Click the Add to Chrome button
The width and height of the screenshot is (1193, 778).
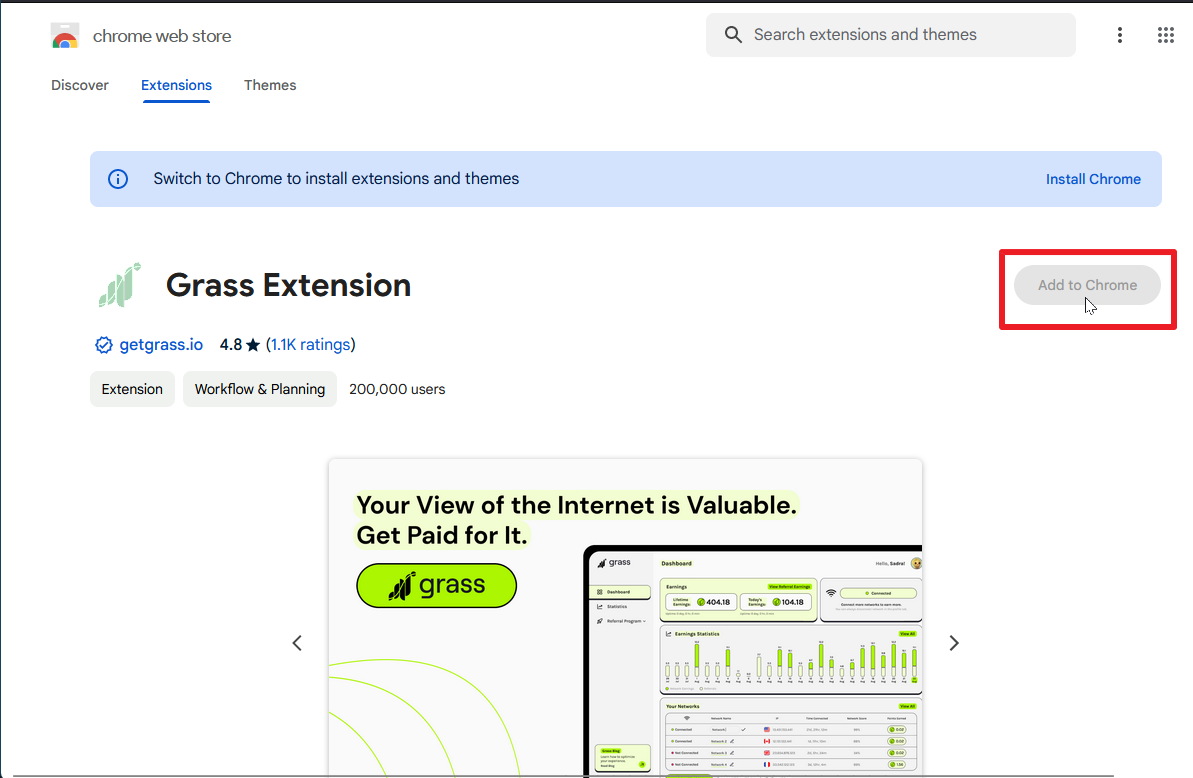1087,285
